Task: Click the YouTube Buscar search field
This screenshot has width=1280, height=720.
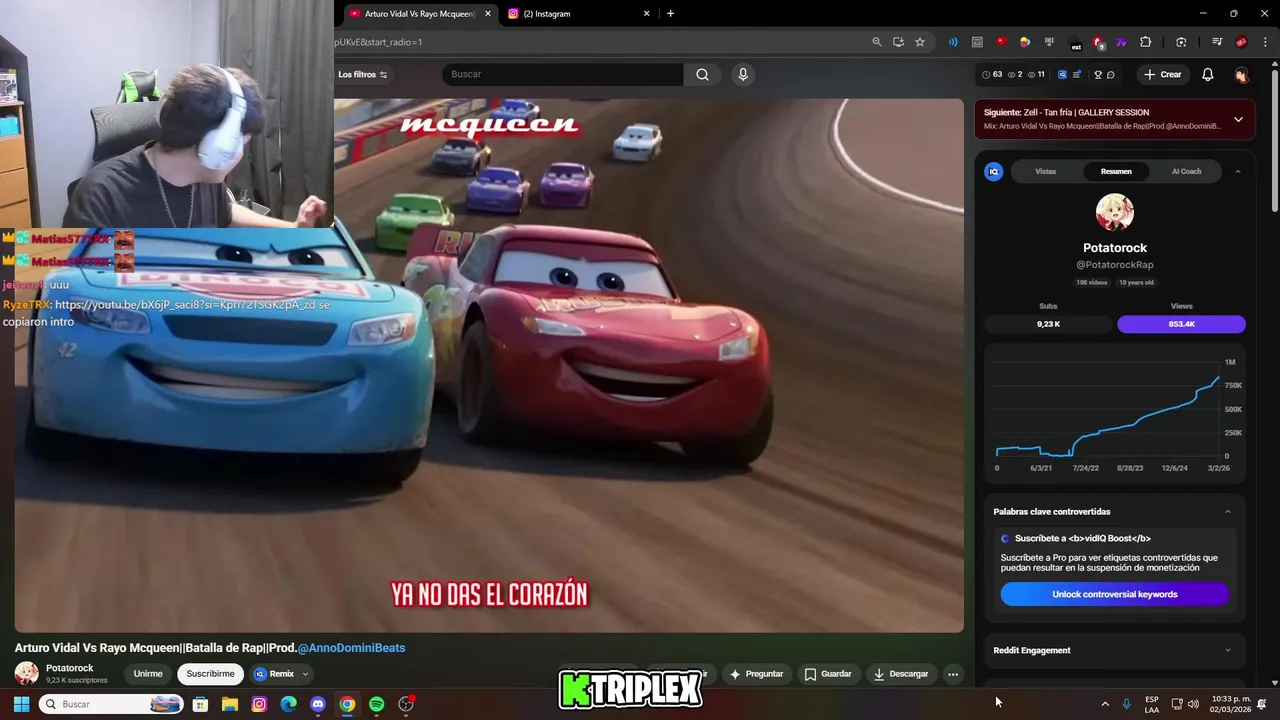Action: [x=563, y=74]
